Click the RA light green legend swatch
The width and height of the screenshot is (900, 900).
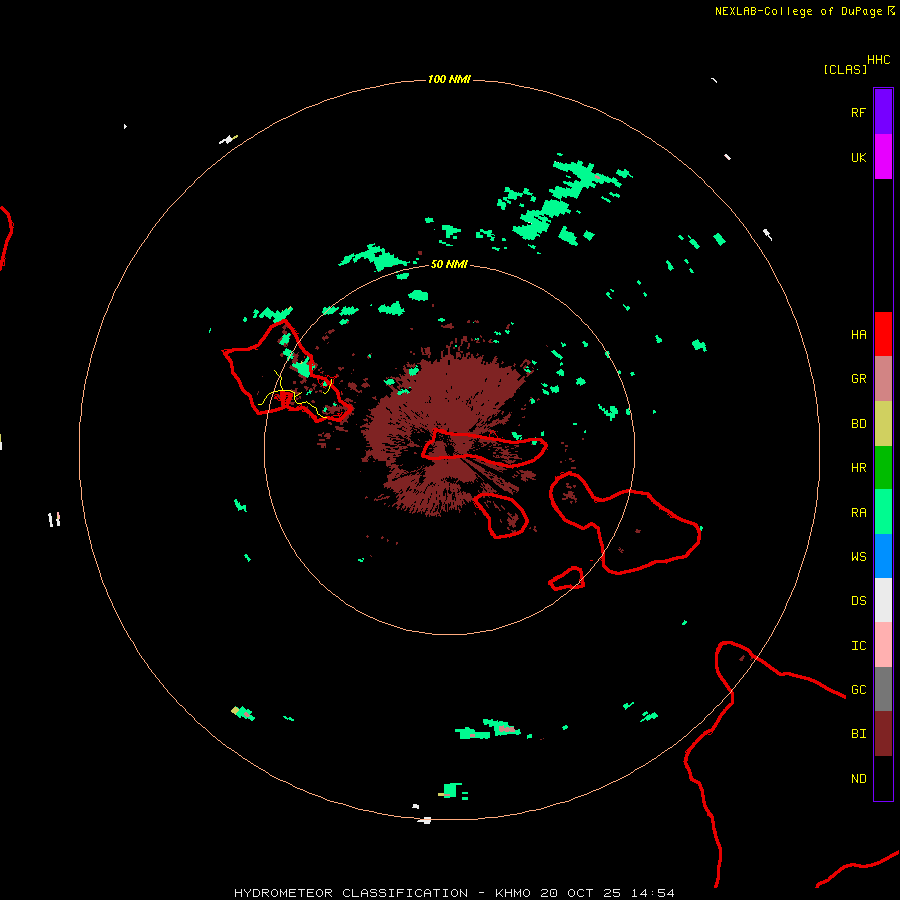point(883,512)
